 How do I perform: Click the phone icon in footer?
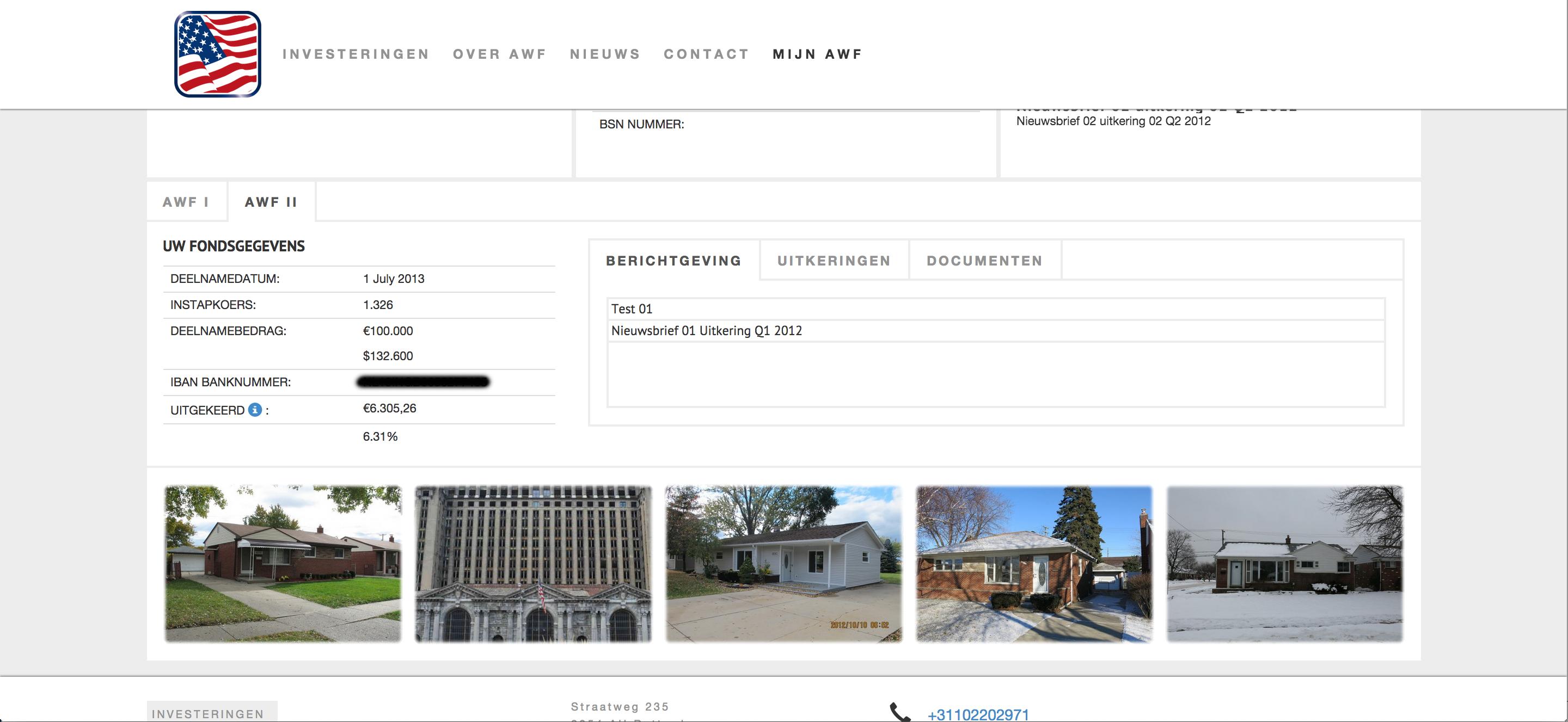(x=899, y=712)
